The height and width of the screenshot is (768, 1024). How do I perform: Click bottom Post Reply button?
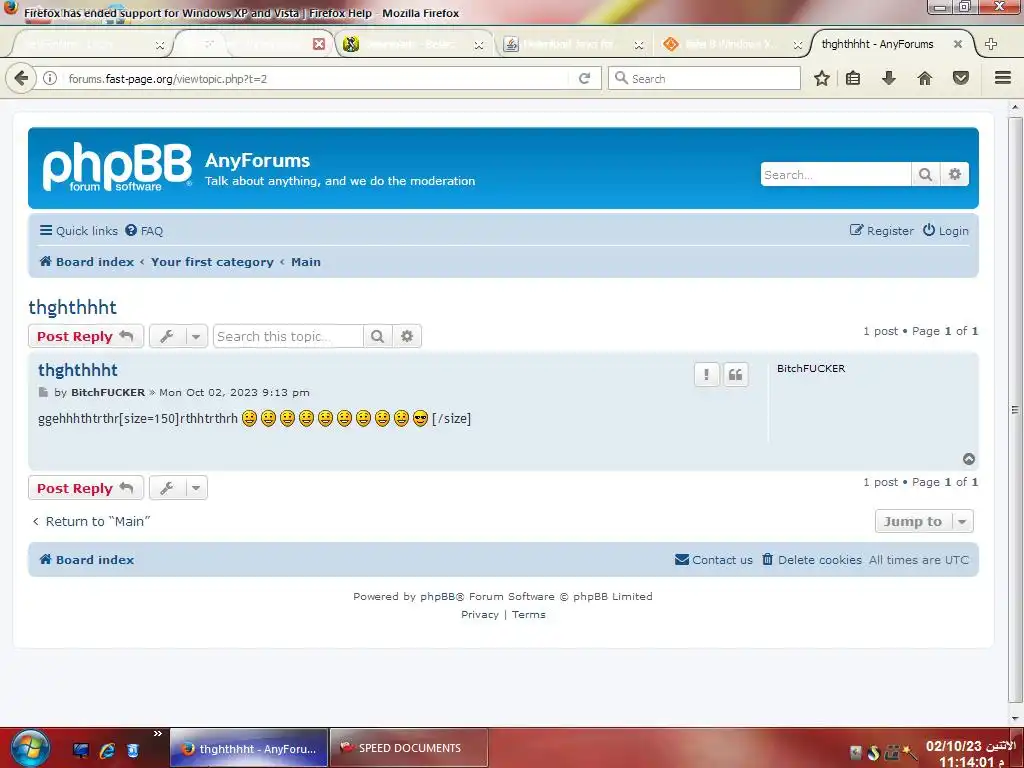pos(86,488)
